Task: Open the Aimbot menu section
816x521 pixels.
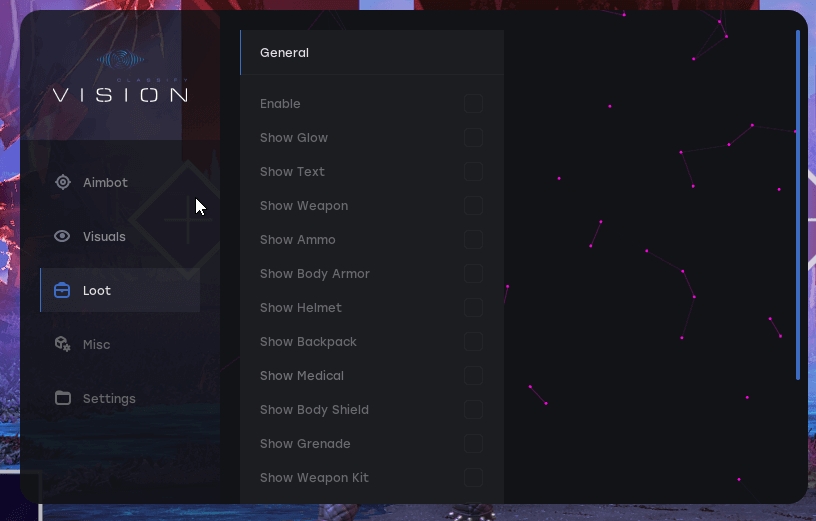Action: 120,182
